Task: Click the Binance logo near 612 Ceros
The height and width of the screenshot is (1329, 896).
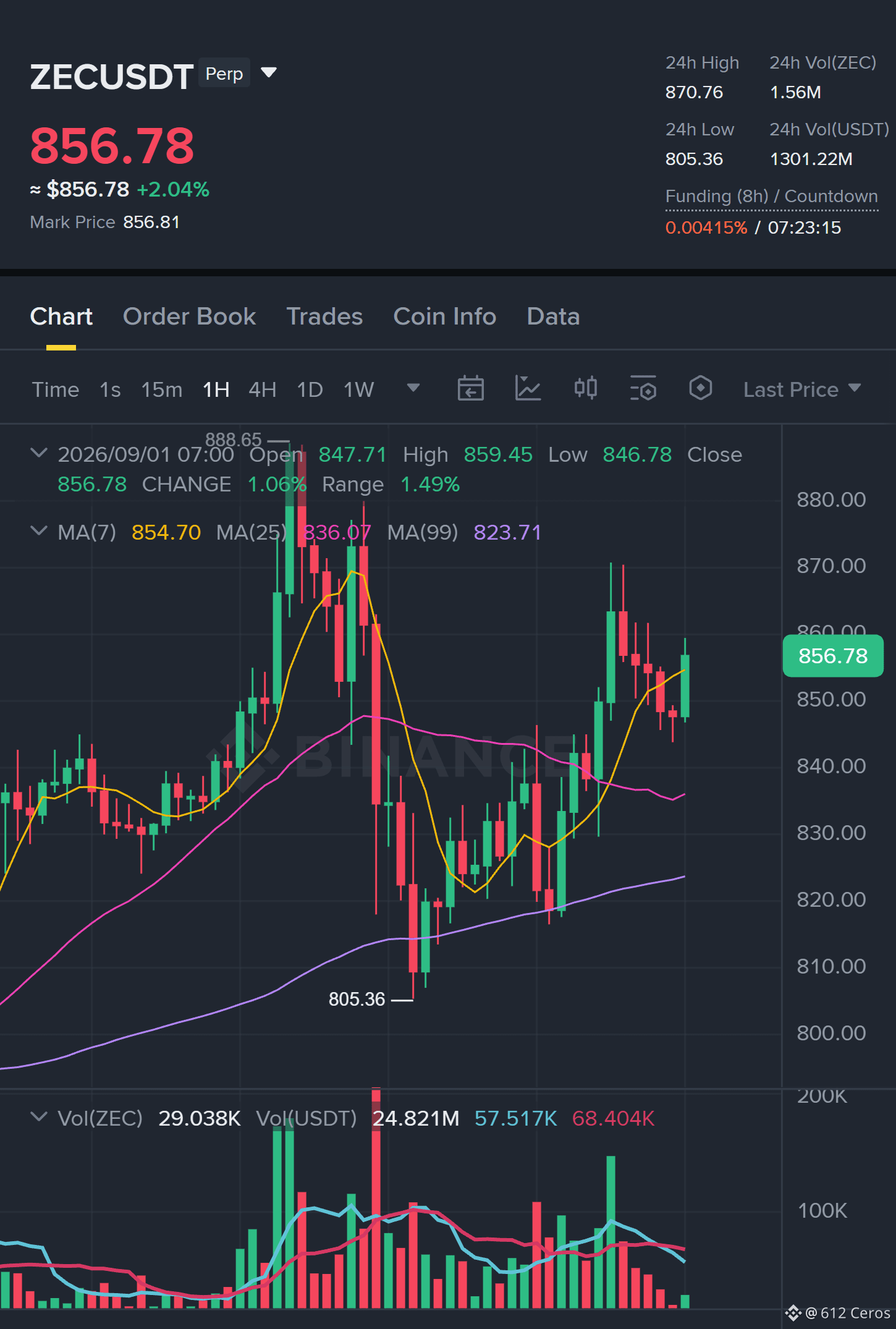Action: pos(793,1312)
